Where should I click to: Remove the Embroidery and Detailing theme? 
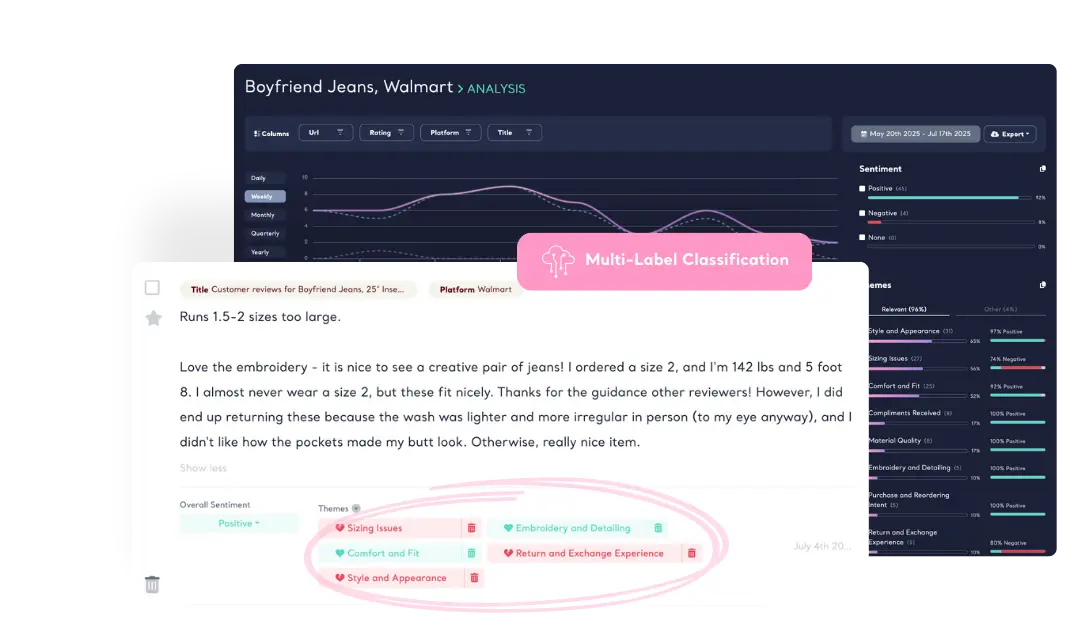658,528
